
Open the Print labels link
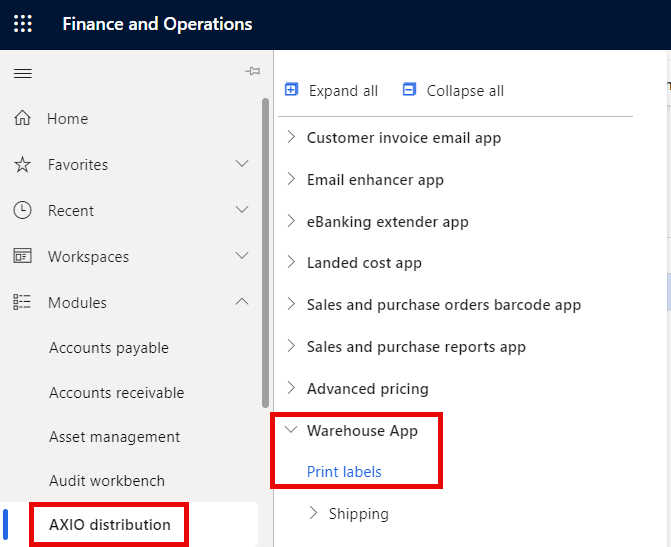(344, 472)
